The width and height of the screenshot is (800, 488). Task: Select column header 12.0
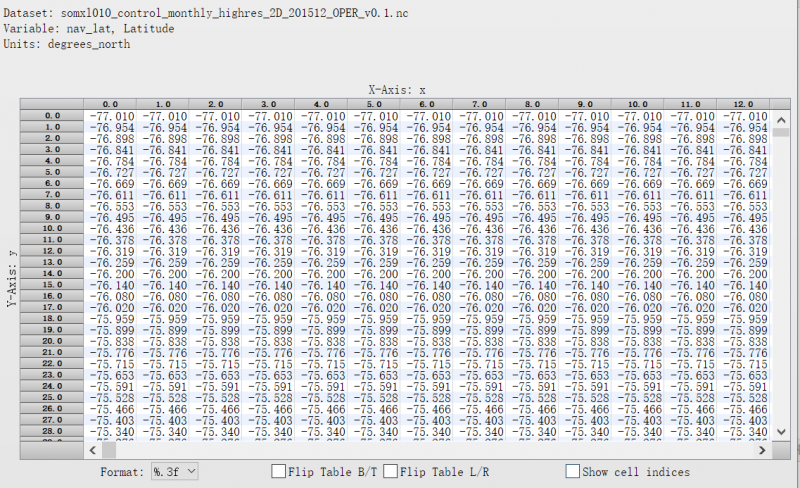tap(741, 104)
